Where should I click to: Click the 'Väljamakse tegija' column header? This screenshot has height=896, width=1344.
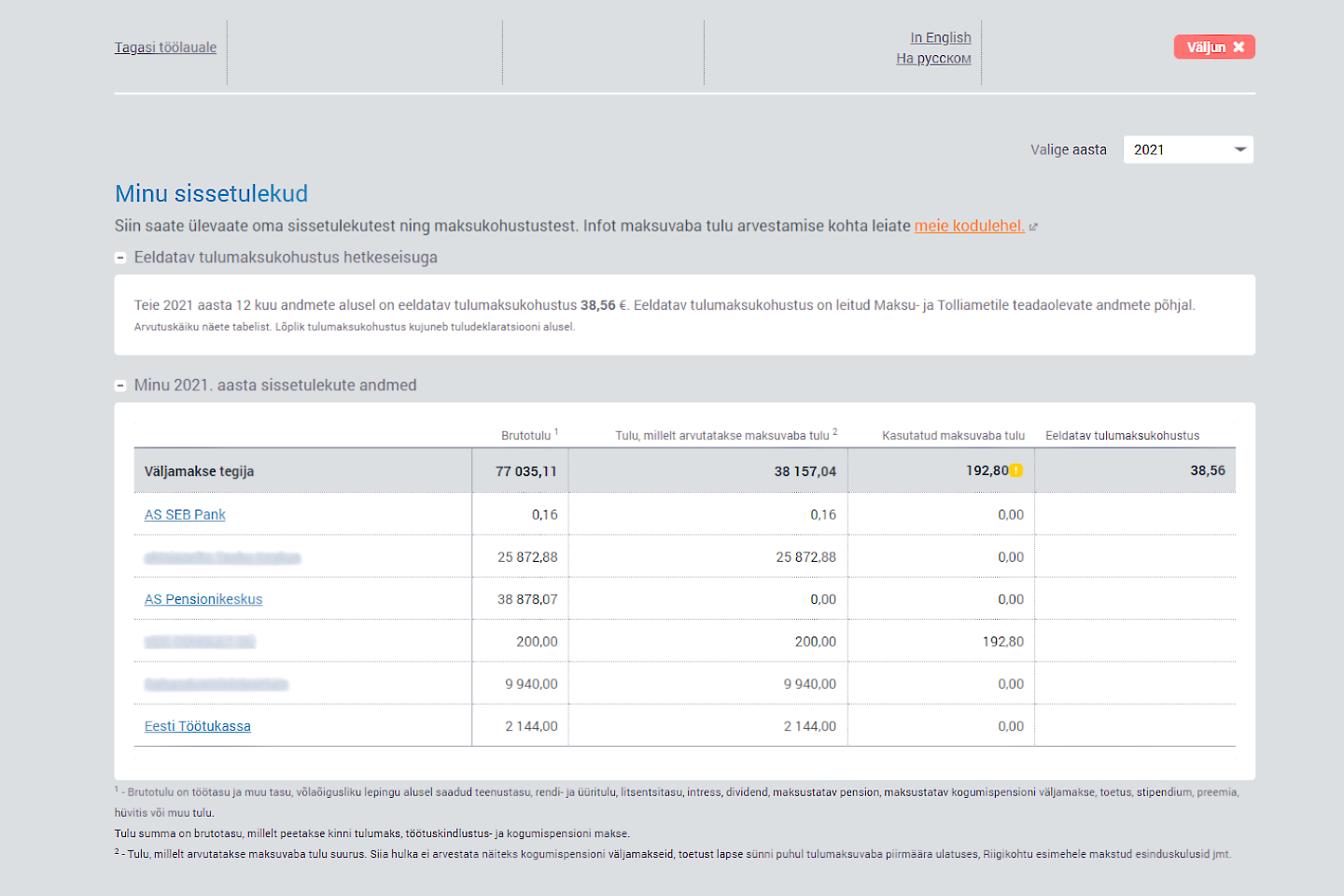tap(199, 471)
